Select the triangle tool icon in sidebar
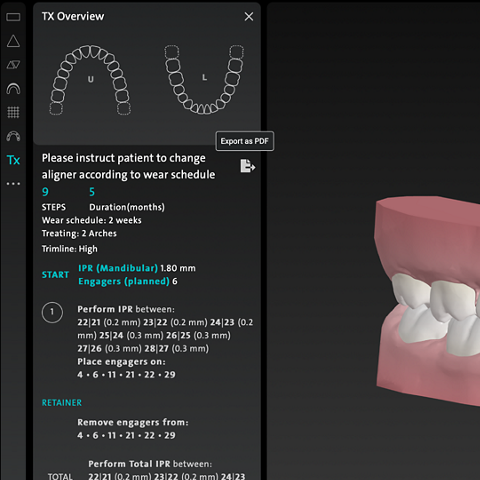480x480 pixels. [x=13, y=41]
